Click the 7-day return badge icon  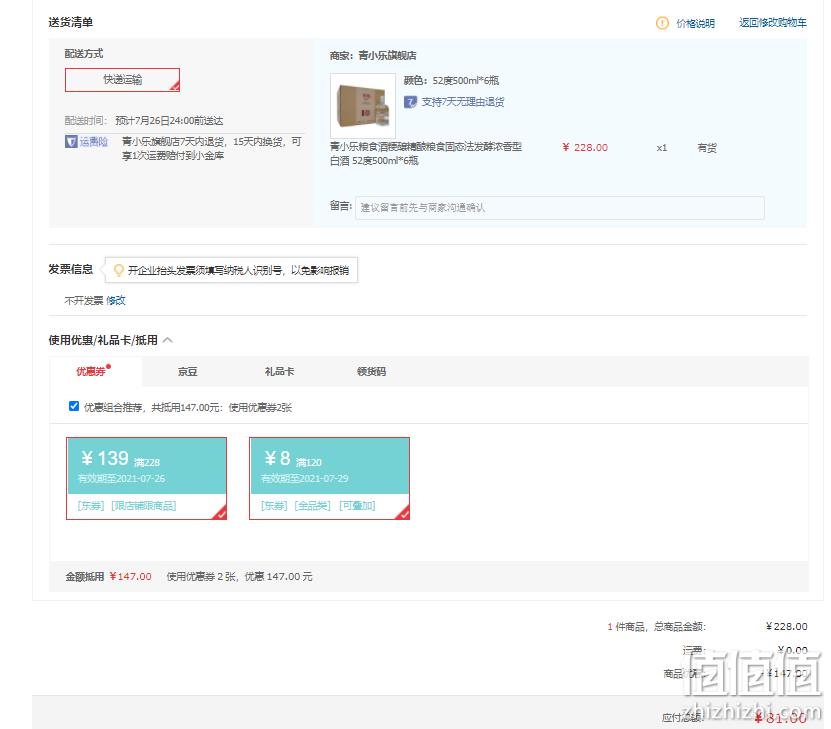coord(410,102)
